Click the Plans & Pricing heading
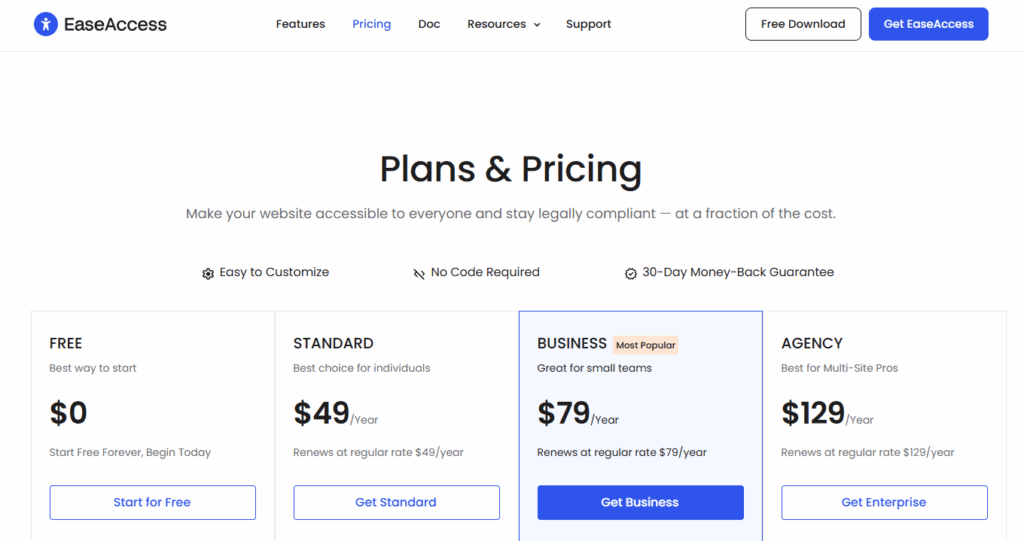Viewport: 1024px width, 541px height. [511, 169]
